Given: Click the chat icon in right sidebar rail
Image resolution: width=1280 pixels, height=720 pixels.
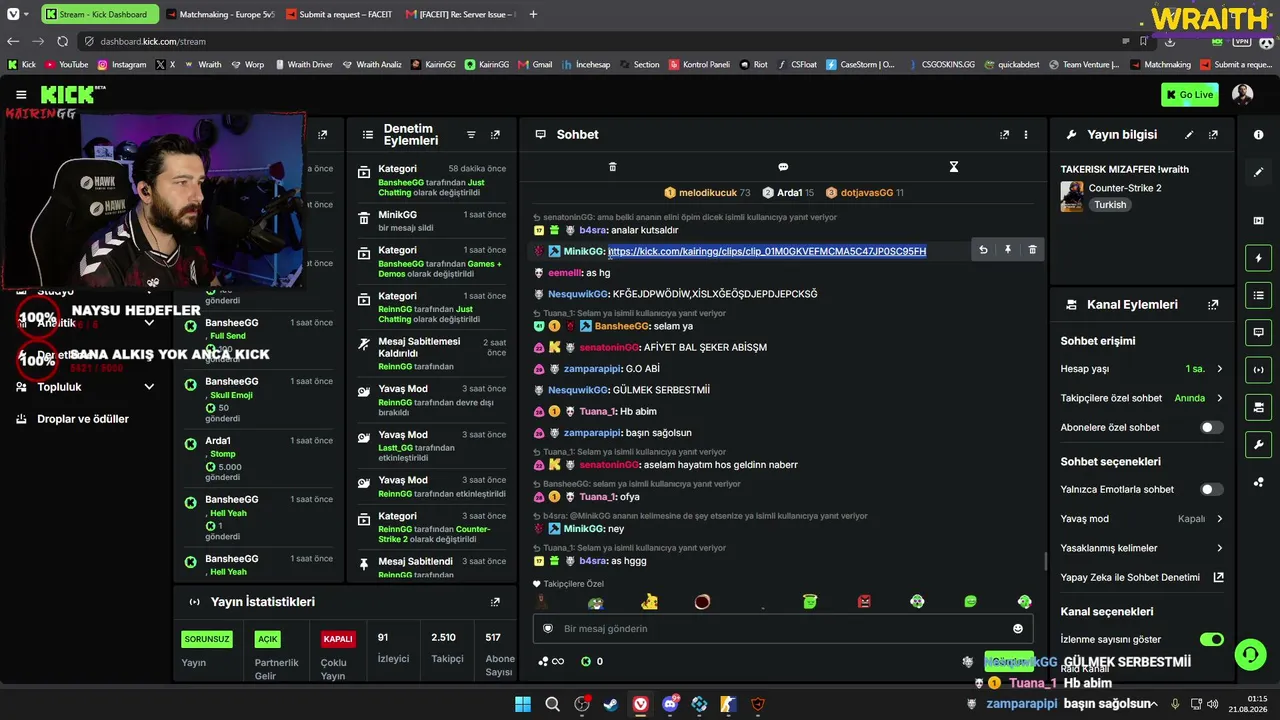Looking at the screenshot, I should (1258, 332).
